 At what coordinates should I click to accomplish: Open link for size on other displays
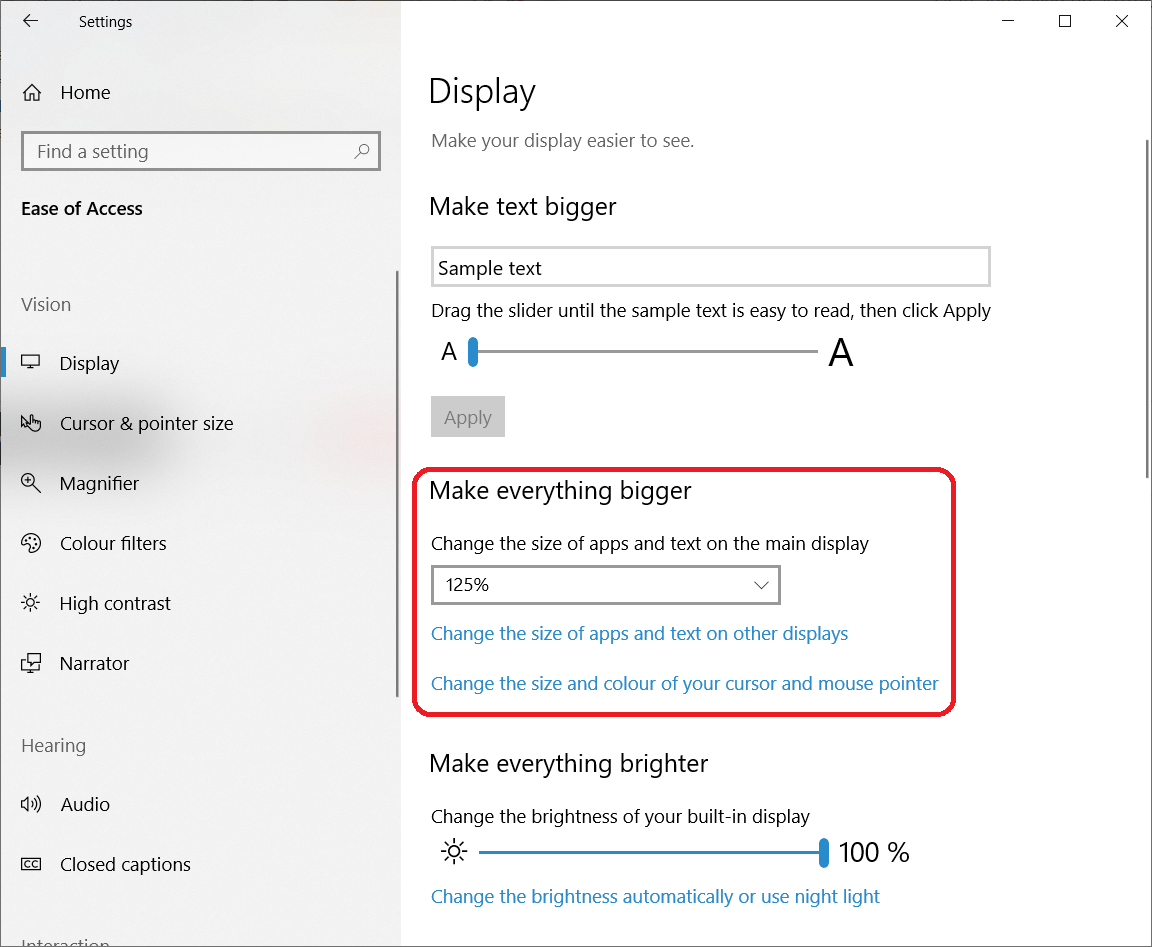639,633
